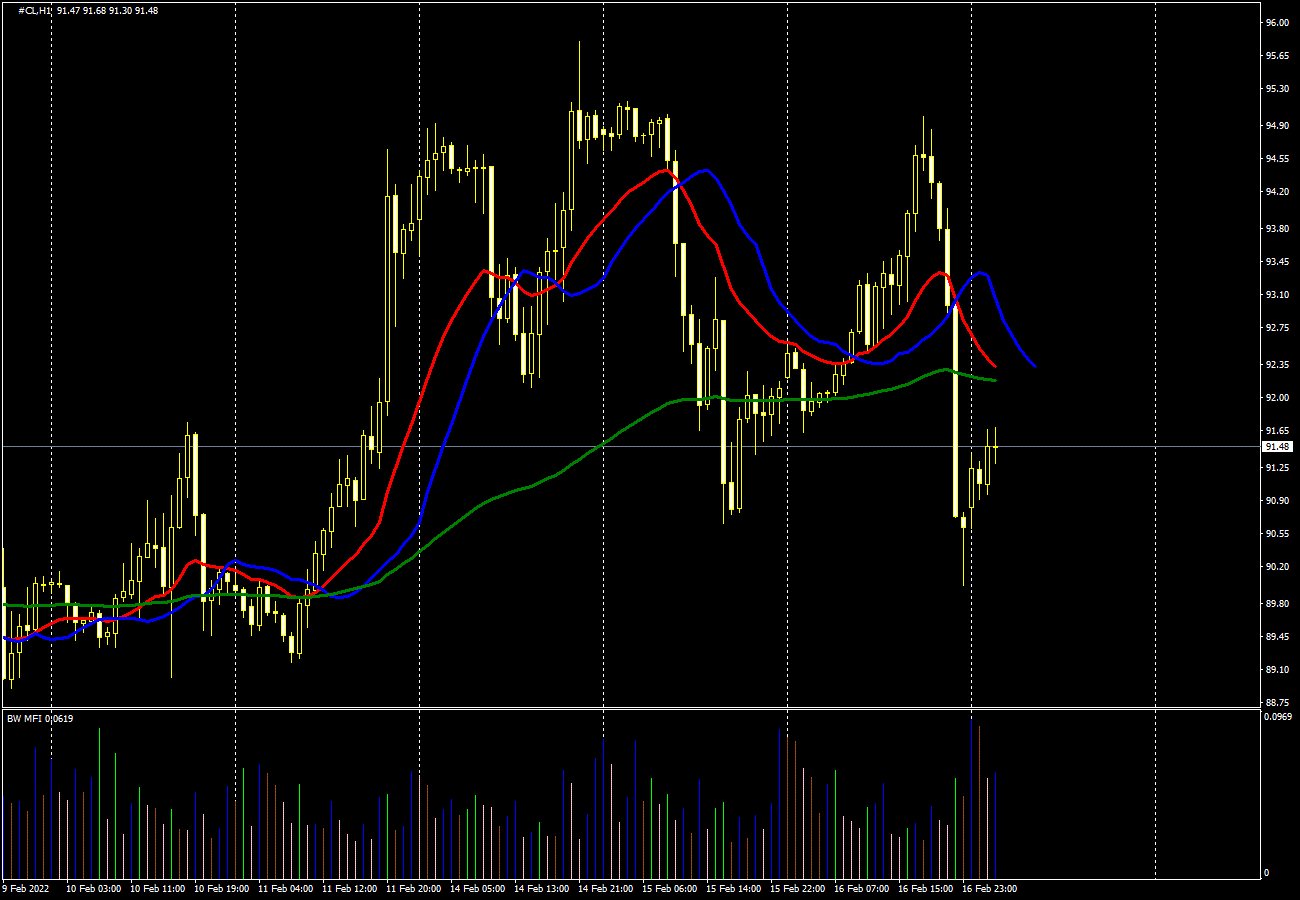Click the 93.10 price scale label
This screenshot has height=900, width=1300.
tap(1277, 295)
